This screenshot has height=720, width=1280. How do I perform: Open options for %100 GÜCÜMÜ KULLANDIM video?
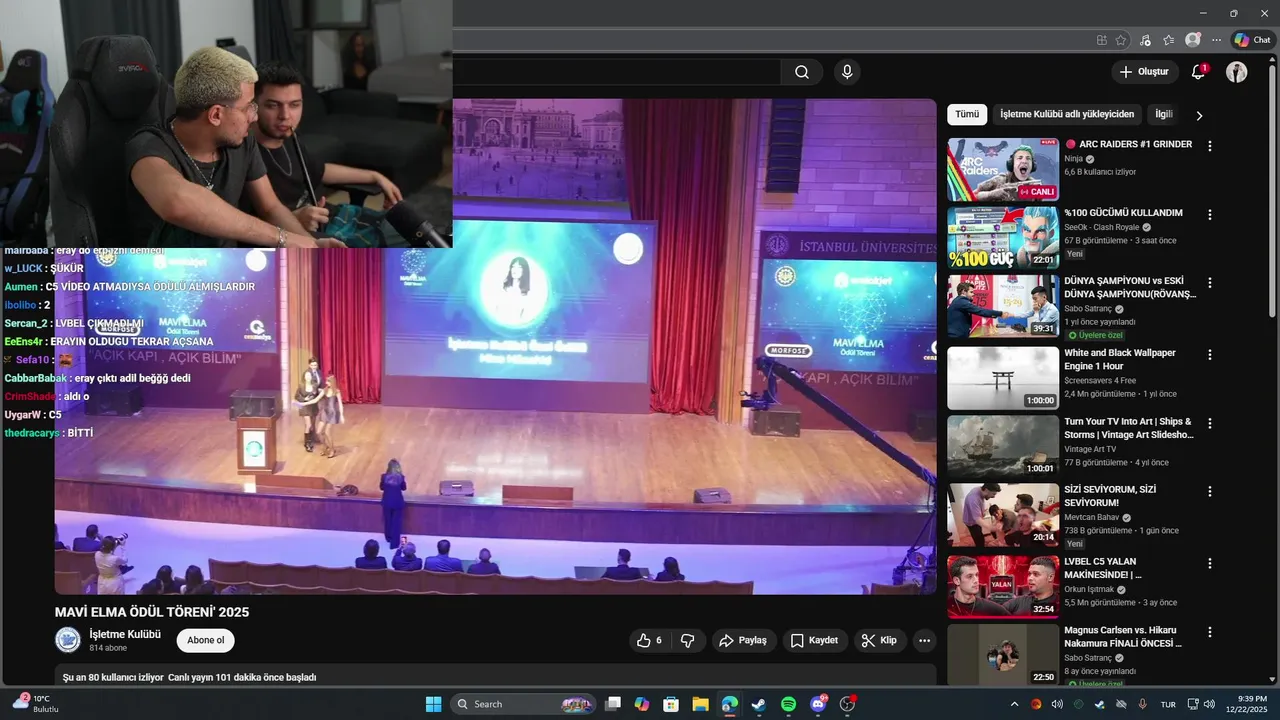(x=1210, y=215)
